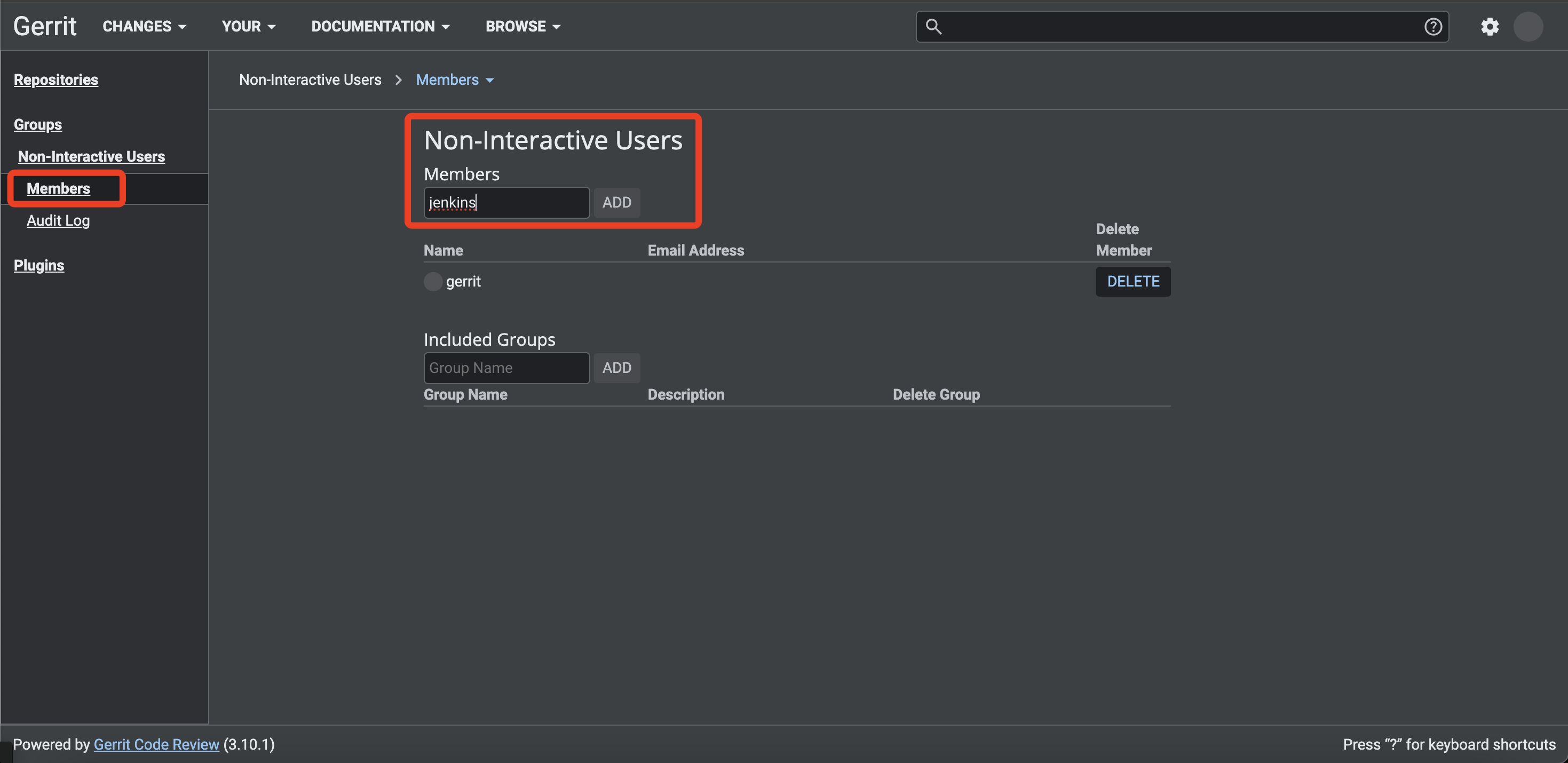Click gerrit member avatar circle
This screenshot has width=1568, height=763.
pyautogui.click(x=433, y=282)
